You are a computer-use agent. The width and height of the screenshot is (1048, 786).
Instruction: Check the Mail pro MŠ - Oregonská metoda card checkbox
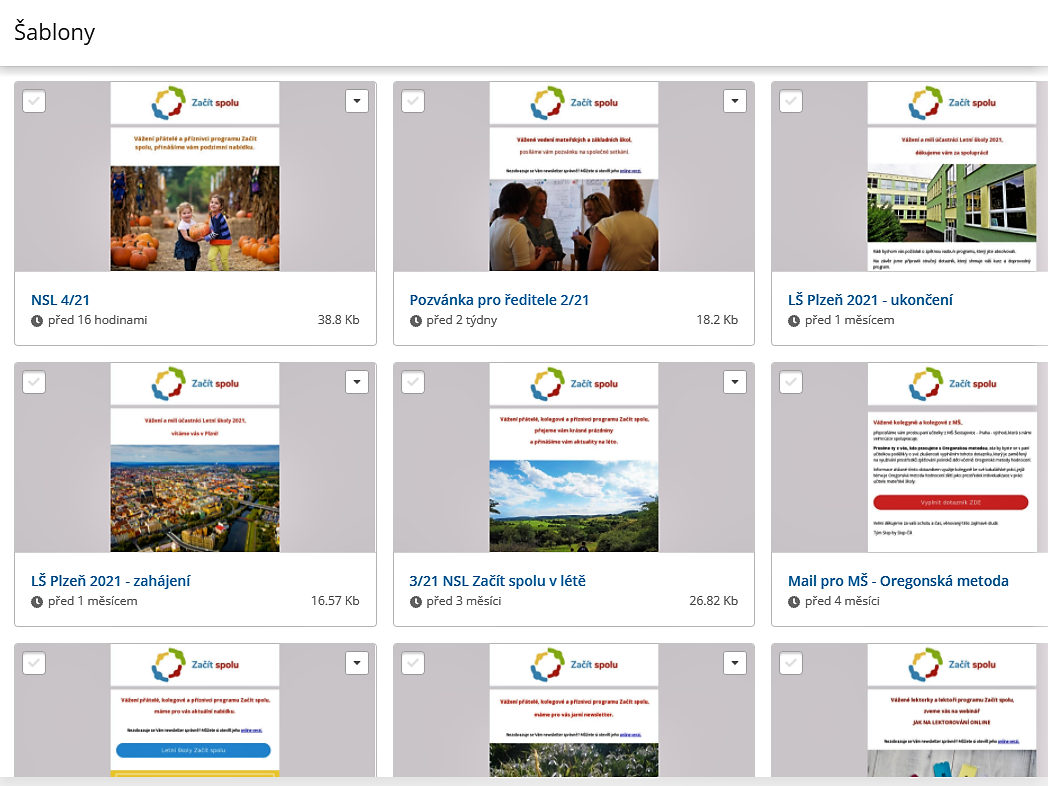[791, 382]
